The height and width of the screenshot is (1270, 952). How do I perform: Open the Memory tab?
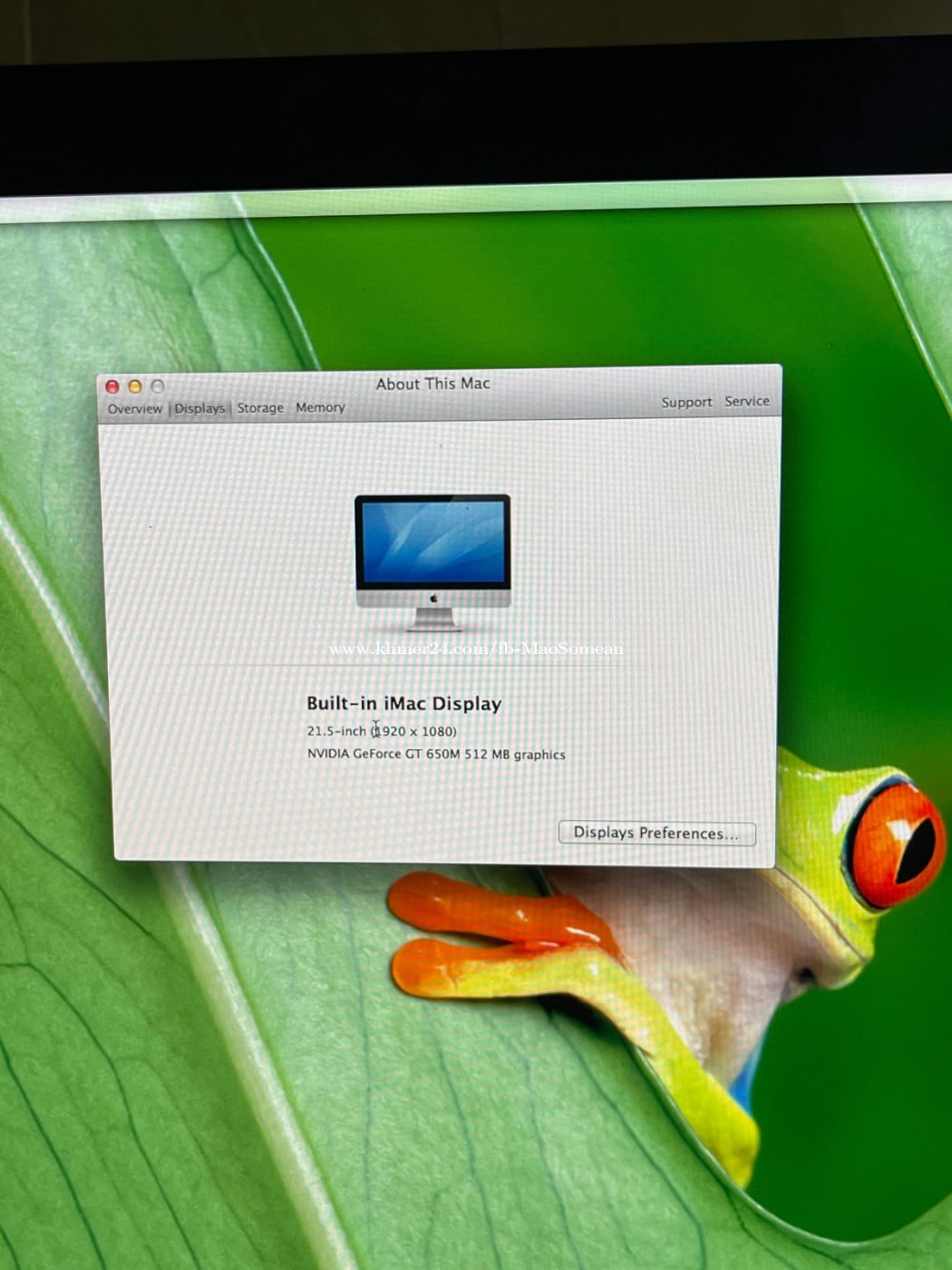click(x=320, y=407)
